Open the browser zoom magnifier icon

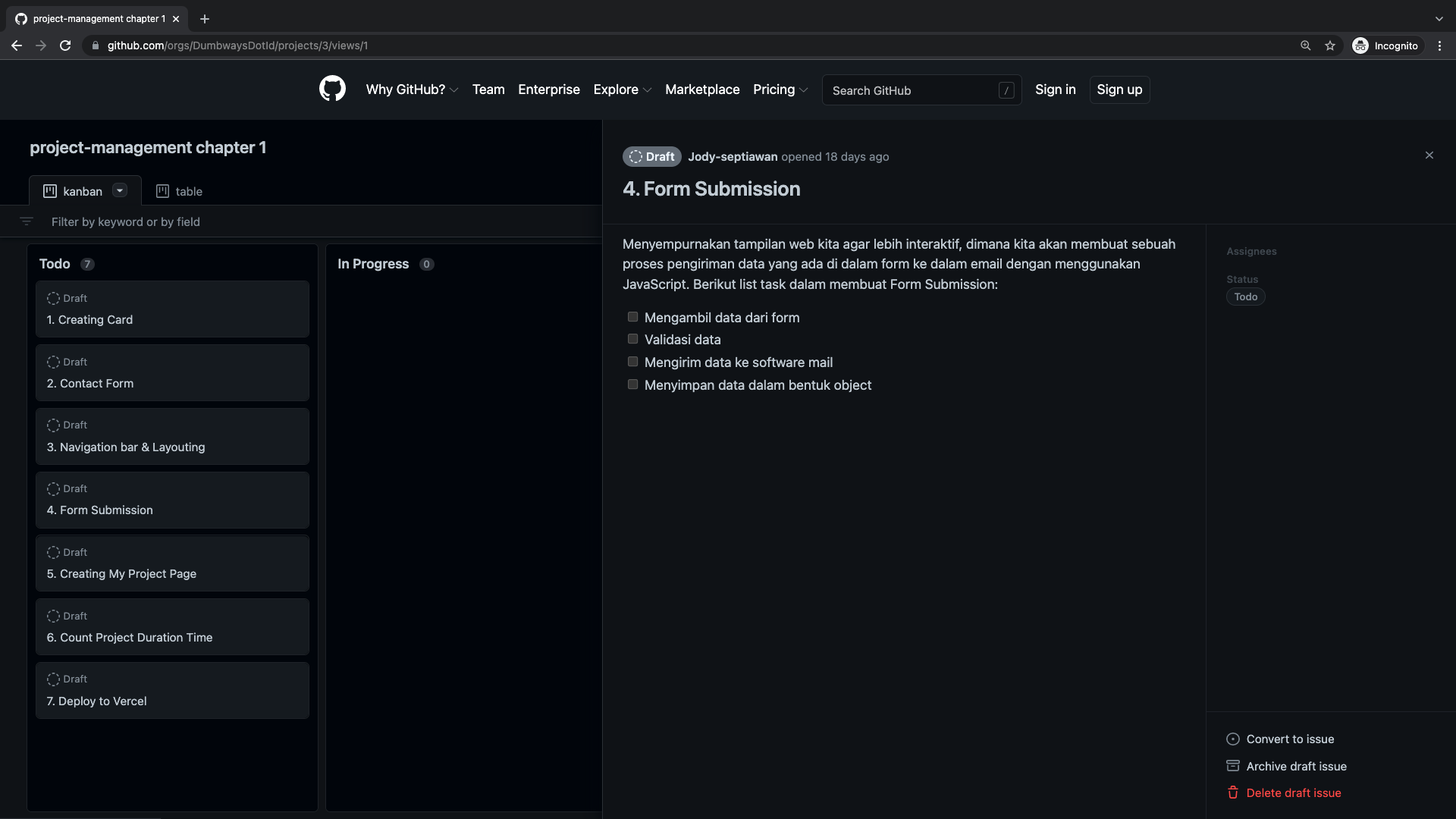(x=1306, y=45)
